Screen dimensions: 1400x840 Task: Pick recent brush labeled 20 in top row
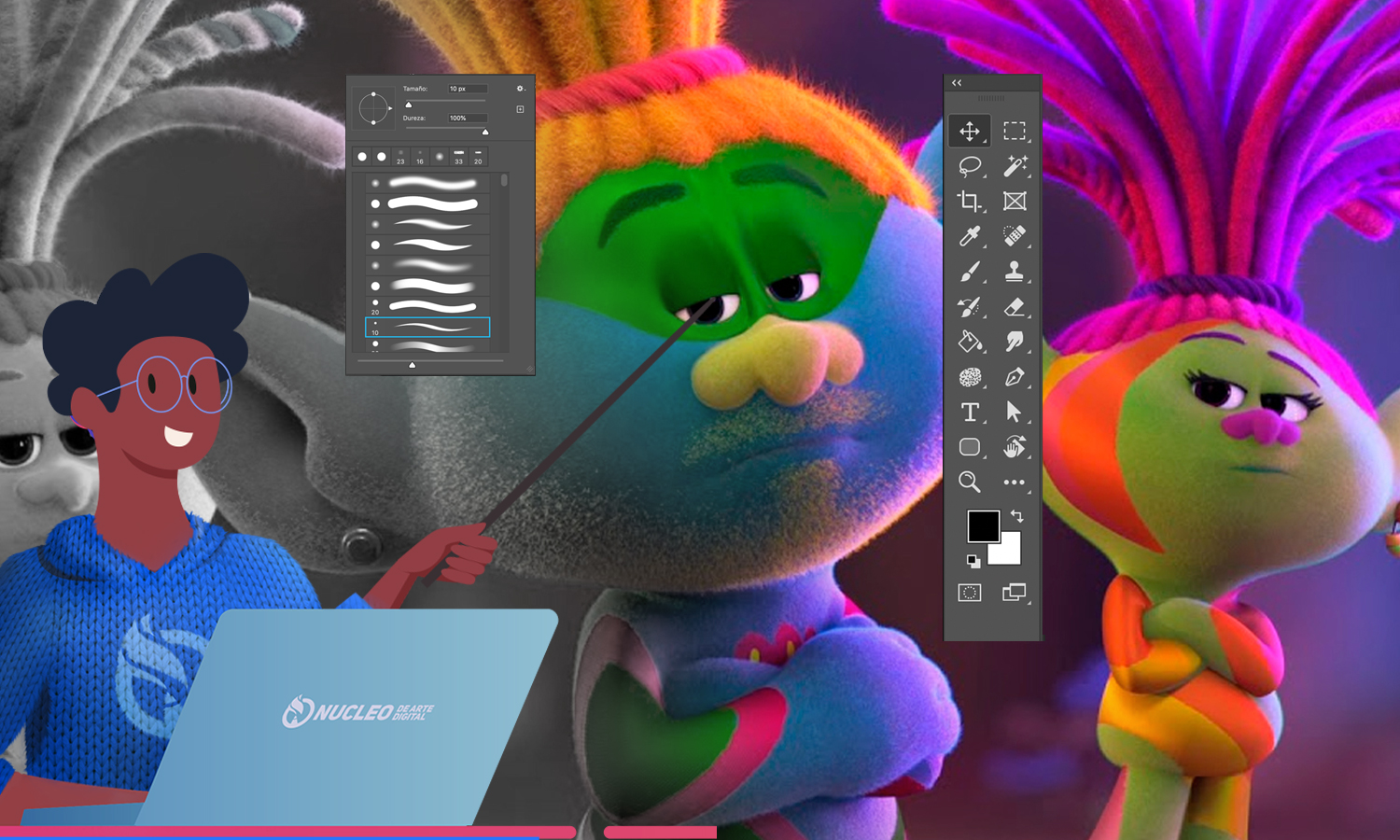pyautogui.click(x=478, y=157)
